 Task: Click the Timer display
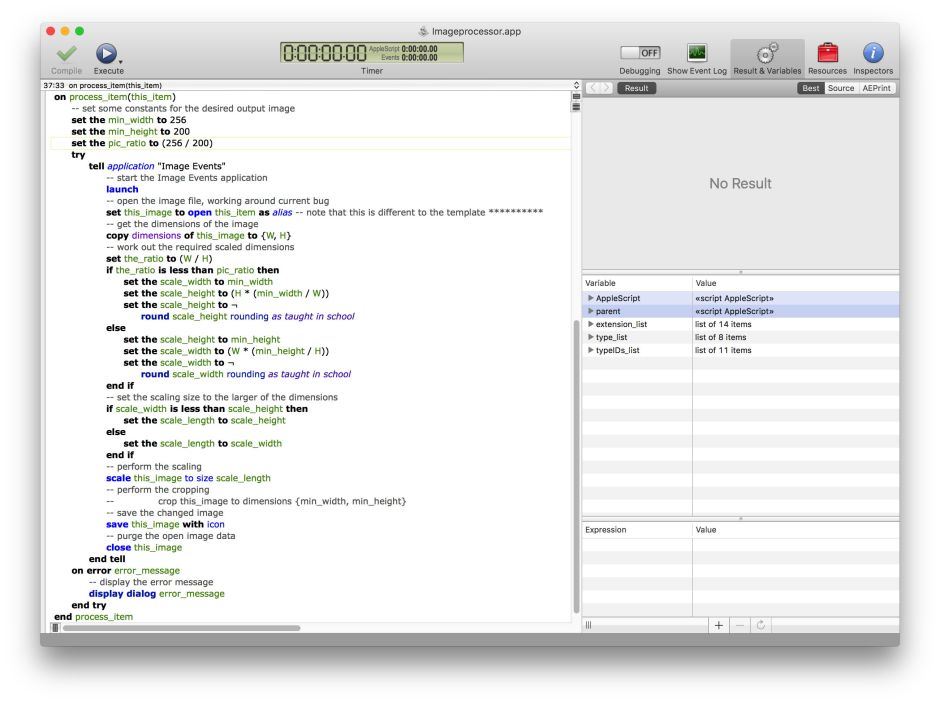click(x=371, y=53)
